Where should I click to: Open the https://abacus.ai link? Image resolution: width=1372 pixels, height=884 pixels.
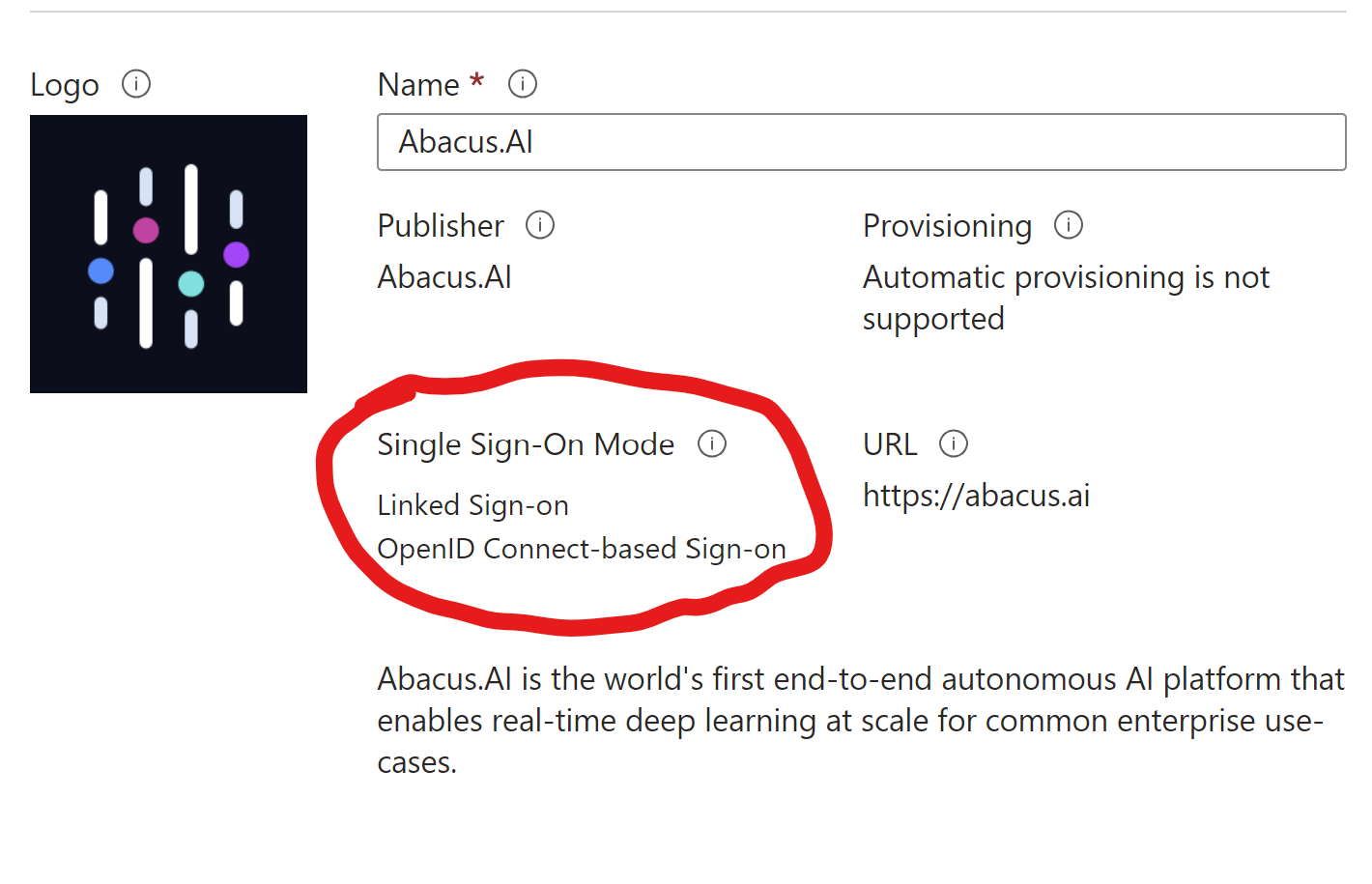pos(976,496)
